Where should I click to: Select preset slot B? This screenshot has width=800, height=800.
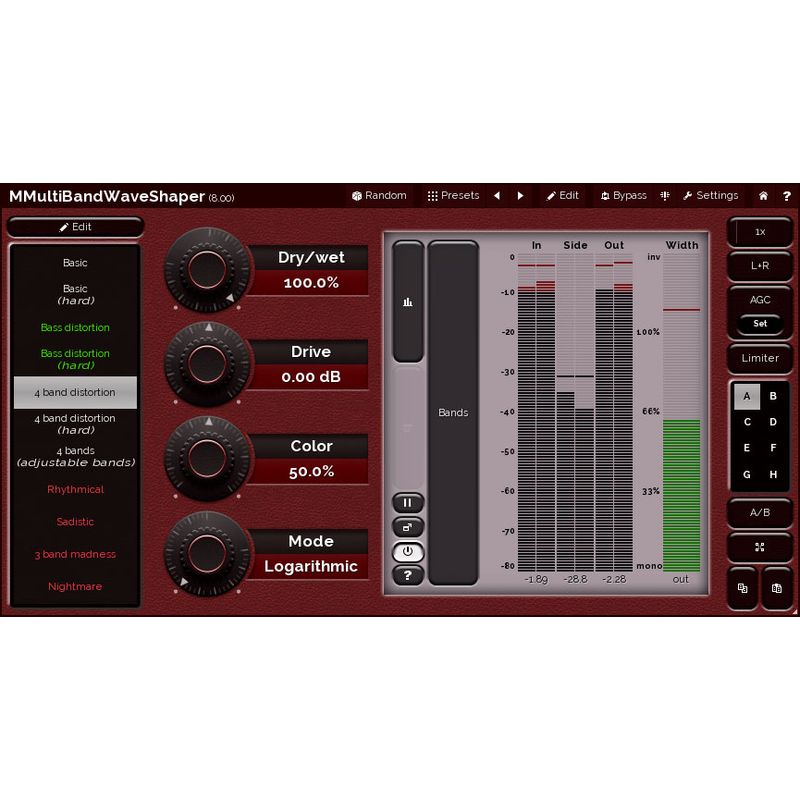pos(773,396)
